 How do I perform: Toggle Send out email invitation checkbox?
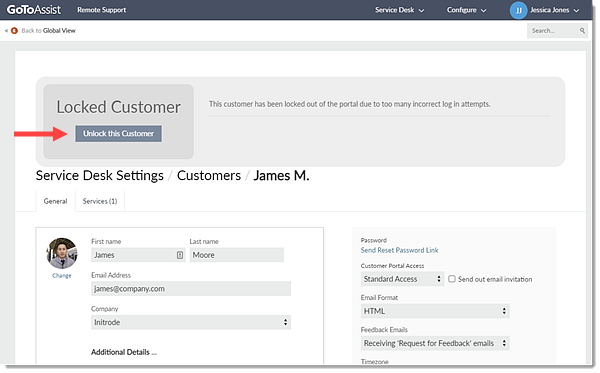pyautogui.click(x=452, y=279)
